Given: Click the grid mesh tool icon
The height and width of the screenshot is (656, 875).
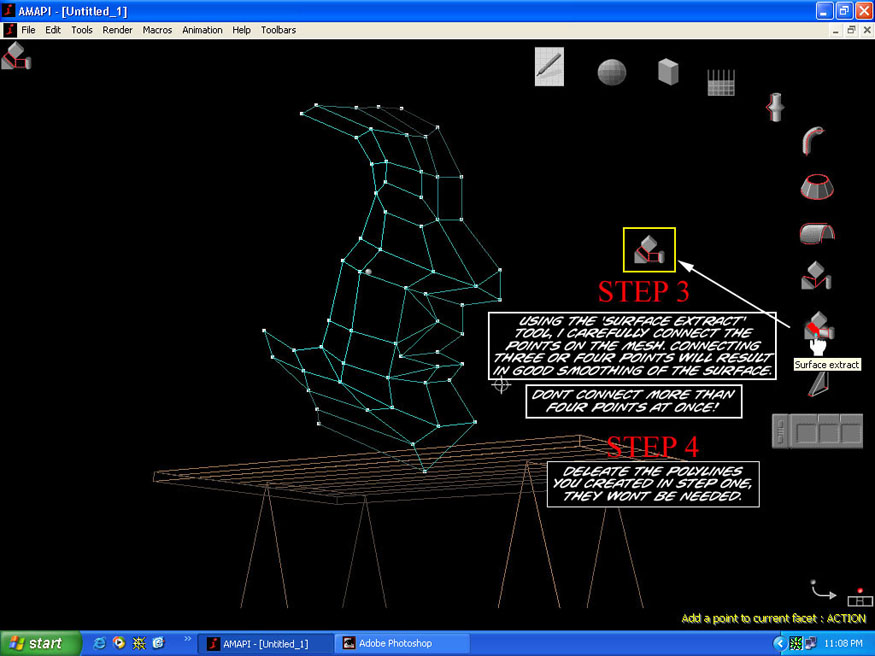Looking at the screenshot, I should click(x=721, y=83).
